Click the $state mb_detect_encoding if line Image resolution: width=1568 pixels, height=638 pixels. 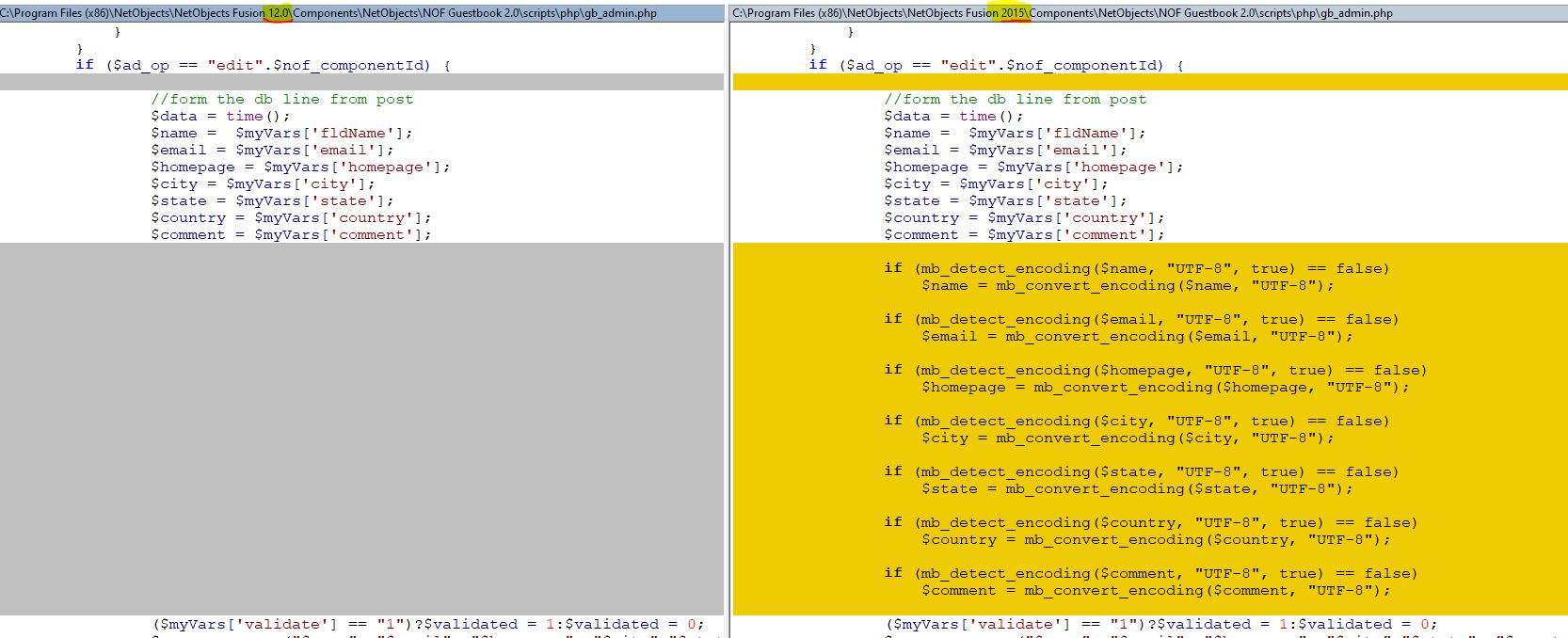point(1141,472)
